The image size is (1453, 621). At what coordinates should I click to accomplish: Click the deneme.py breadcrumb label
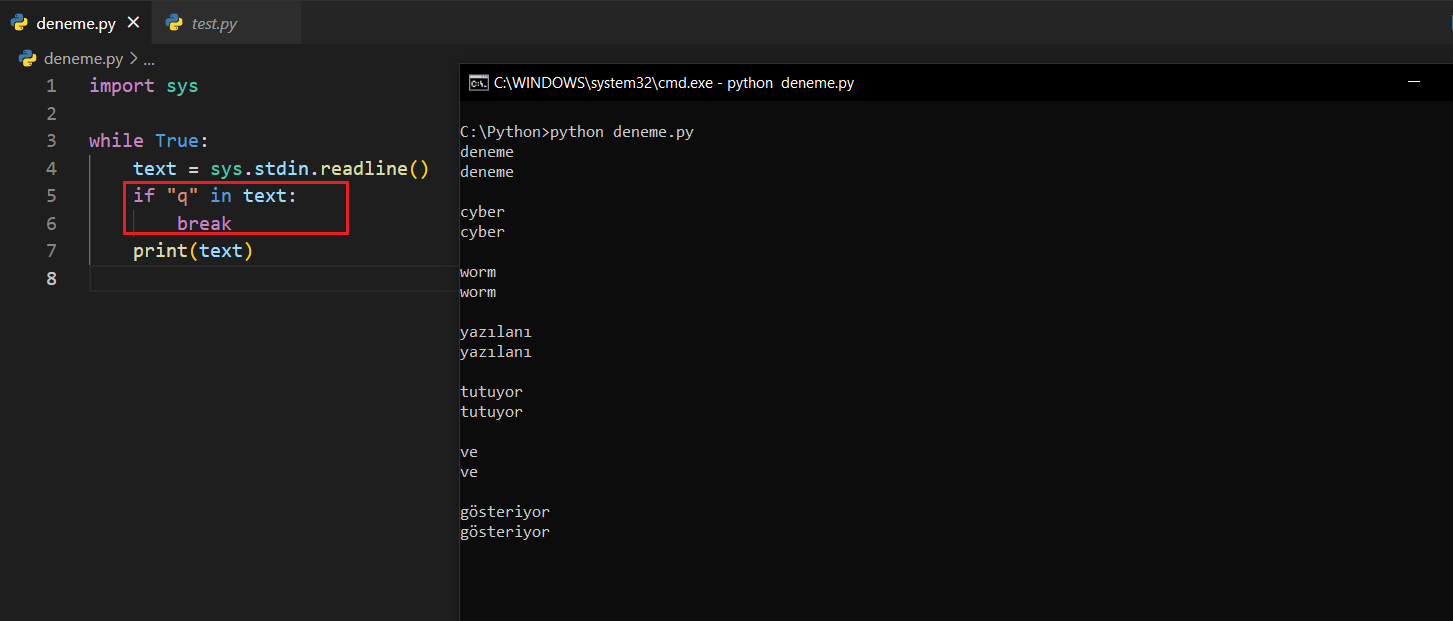pyautogui.click(x=83, y=58)
